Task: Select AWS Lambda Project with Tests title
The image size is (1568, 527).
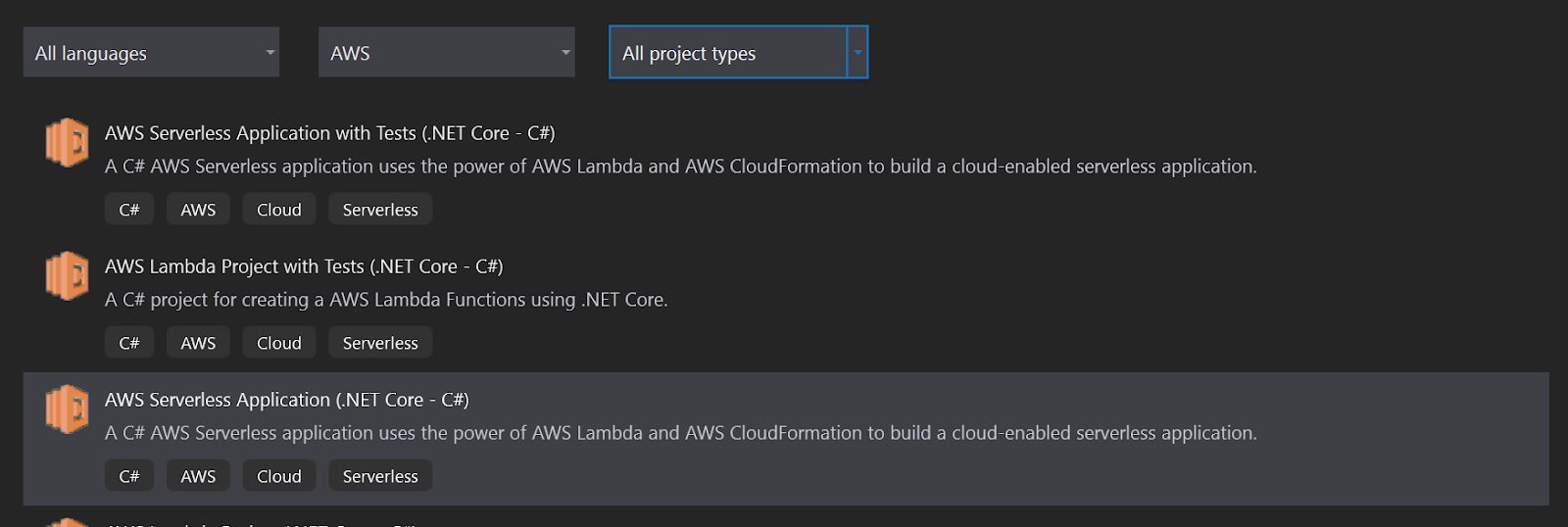Action: pyautogui.click(x=304, y=266)
